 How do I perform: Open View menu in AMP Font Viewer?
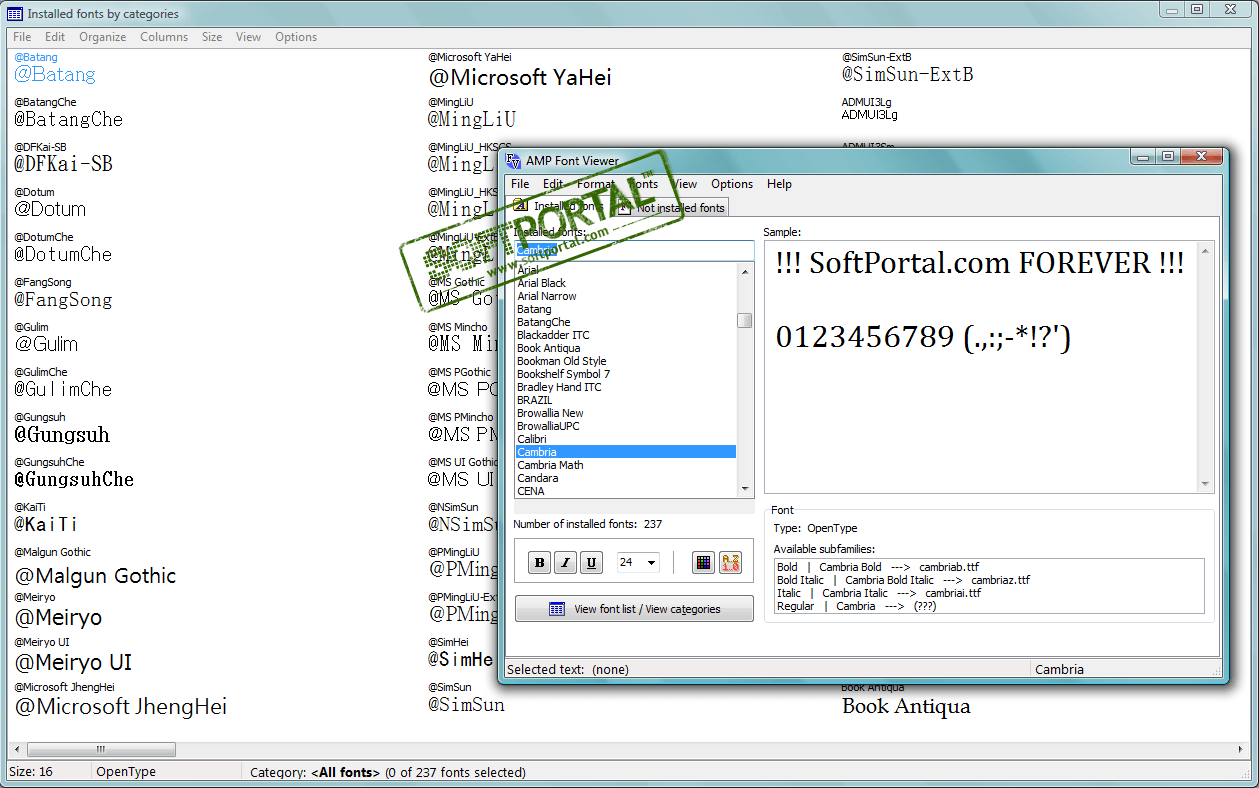685,184
